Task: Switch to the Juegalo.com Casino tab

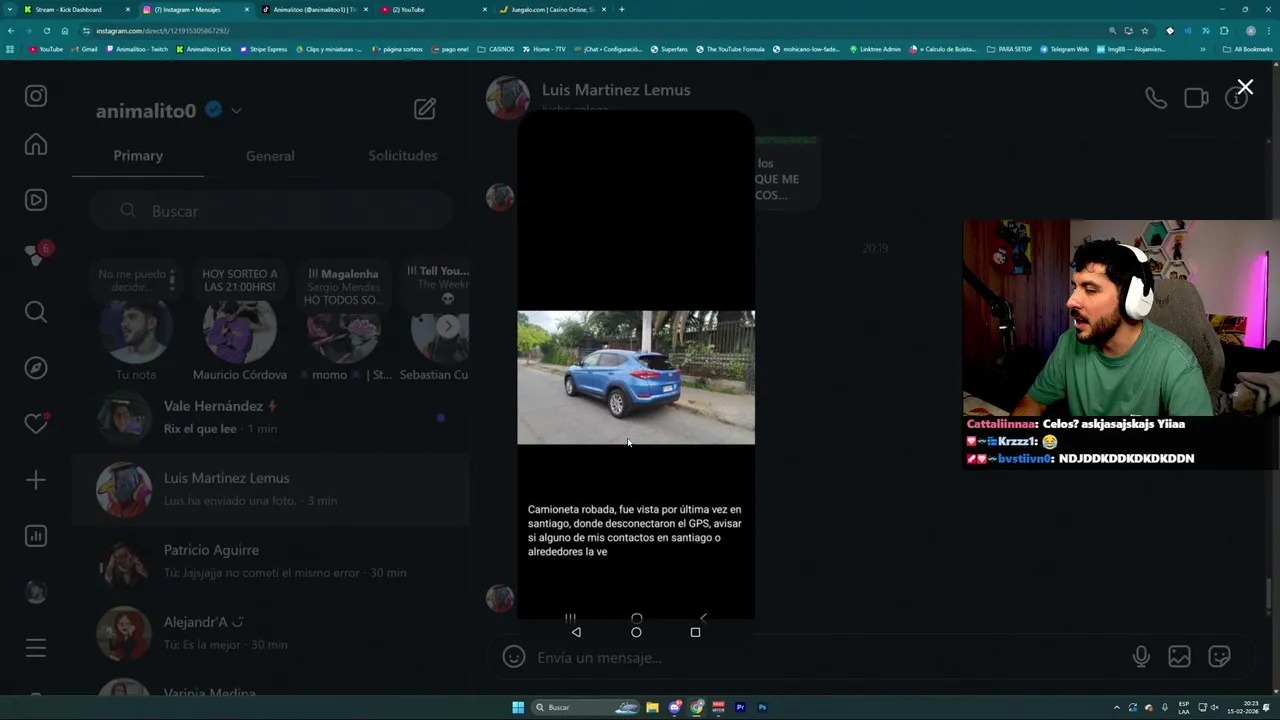Action: [x=553, y=9]
